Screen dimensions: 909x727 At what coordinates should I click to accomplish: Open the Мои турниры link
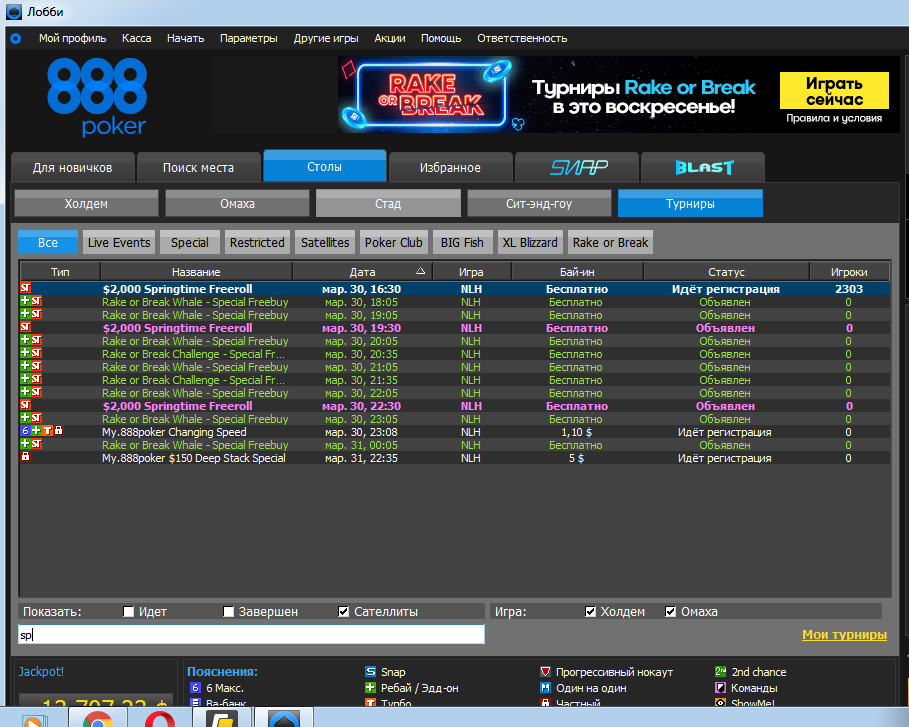845,635
